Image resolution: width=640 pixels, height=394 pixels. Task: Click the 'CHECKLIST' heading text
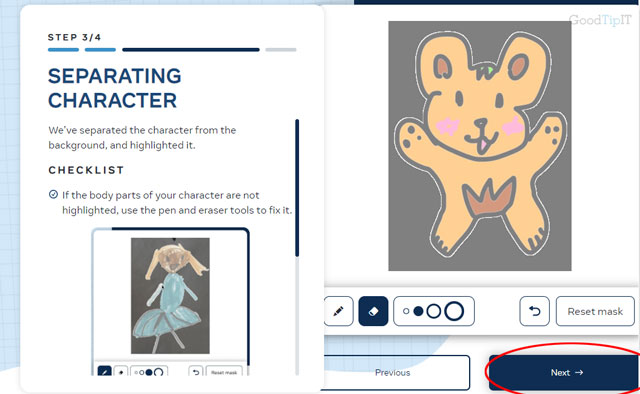click(x=86, y=170)
